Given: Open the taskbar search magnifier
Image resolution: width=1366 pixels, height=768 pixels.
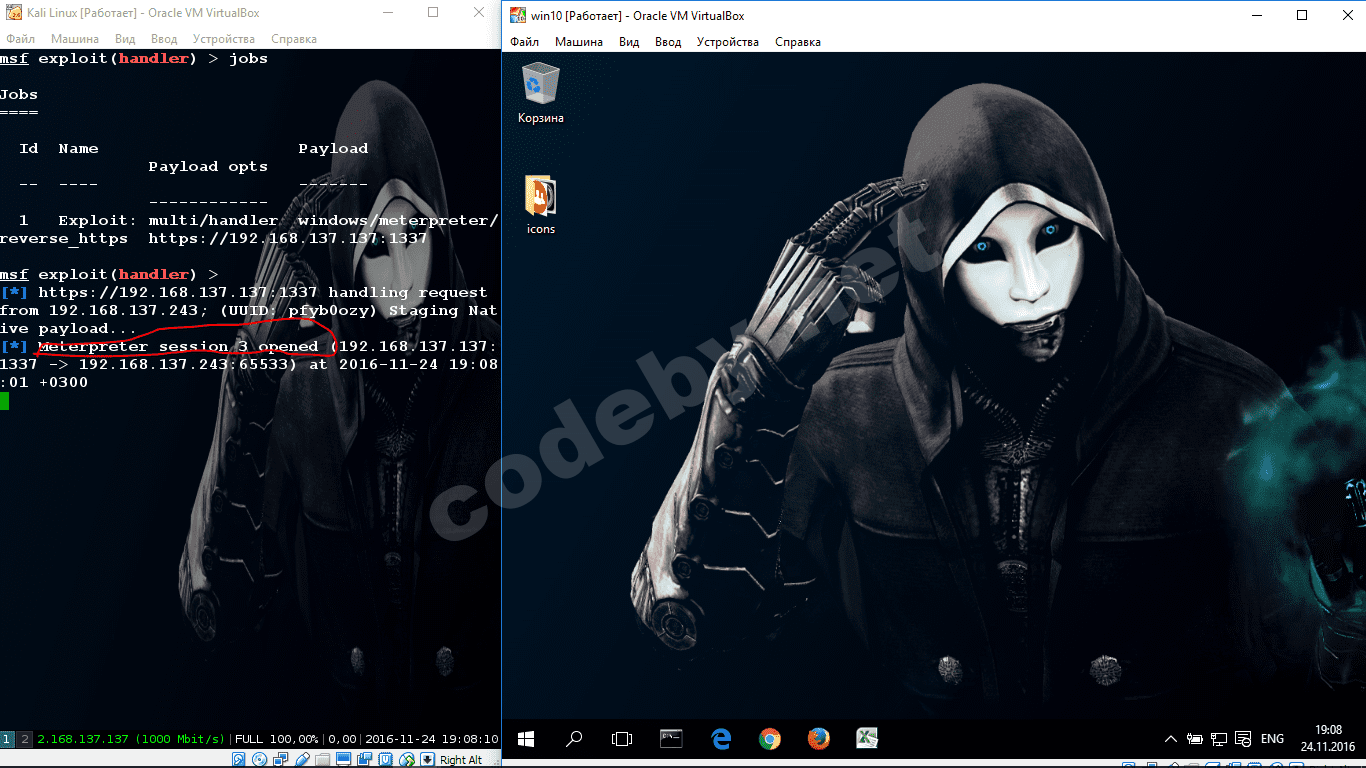Looking at the screenshot, I should click(574, 739).
